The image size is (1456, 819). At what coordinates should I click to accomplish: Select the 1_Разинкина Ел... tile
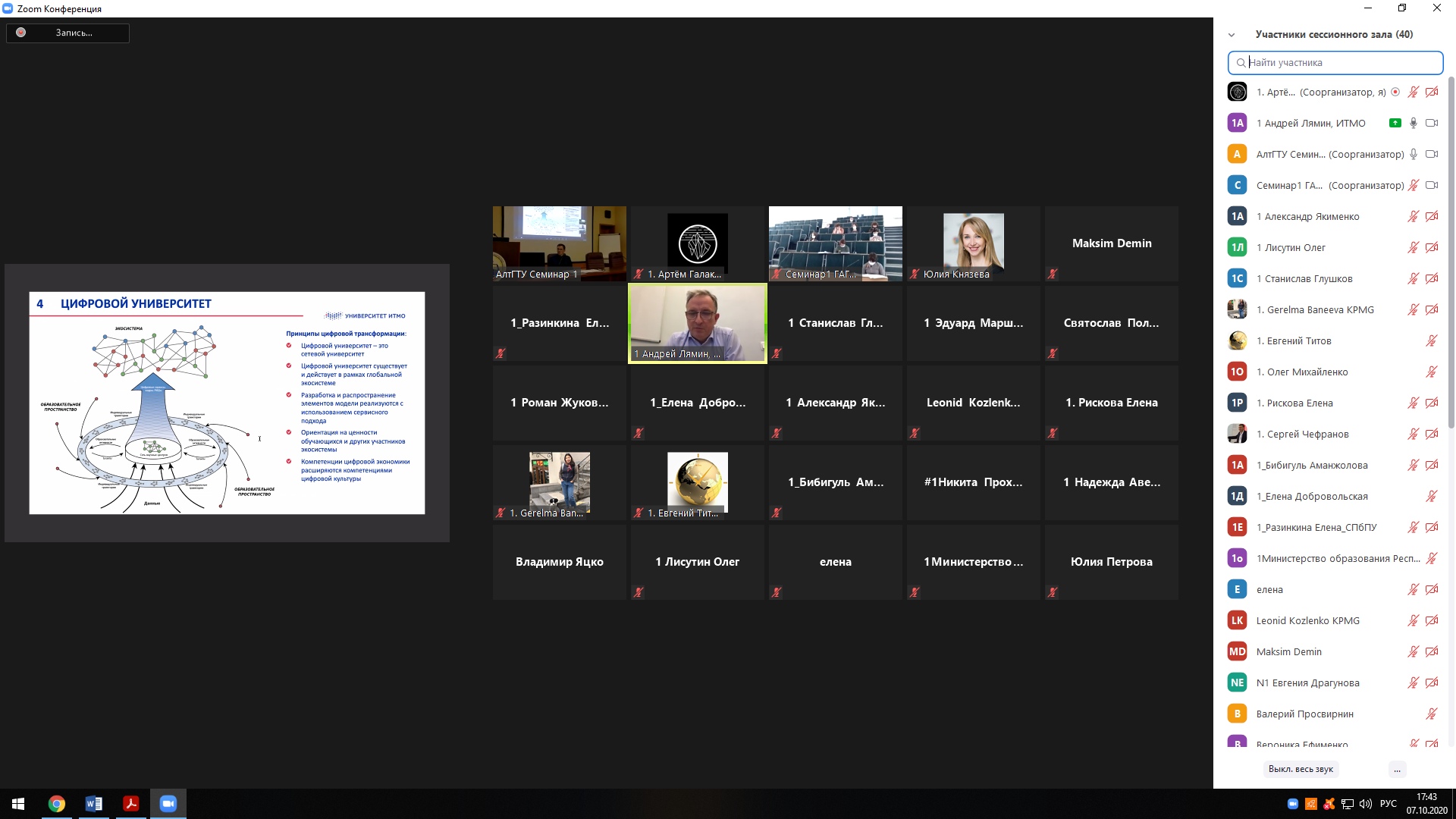[x=560, y=323]
